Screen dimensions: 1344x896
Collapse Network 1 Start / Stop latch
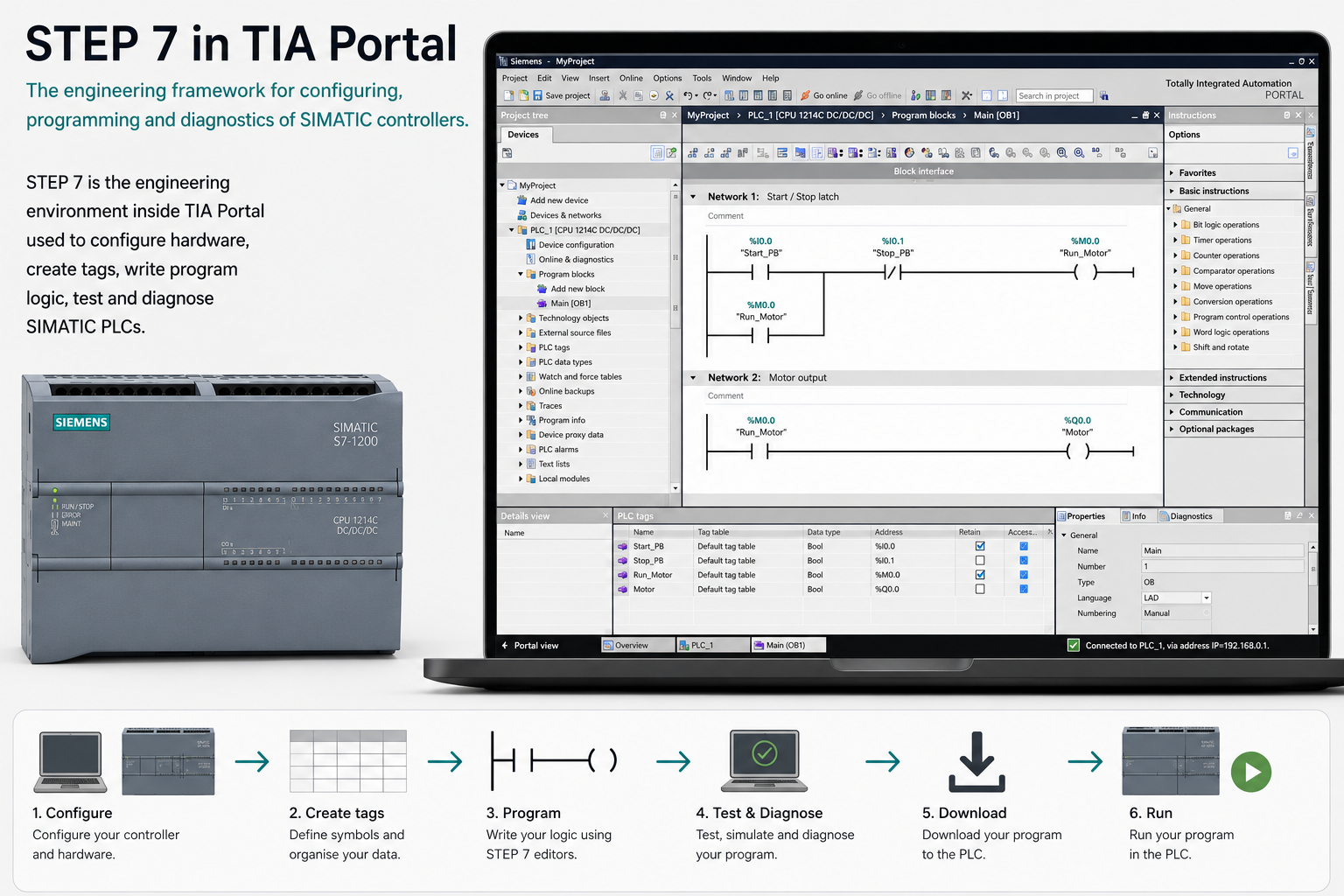pyautogui.click(x=693, y=197)
